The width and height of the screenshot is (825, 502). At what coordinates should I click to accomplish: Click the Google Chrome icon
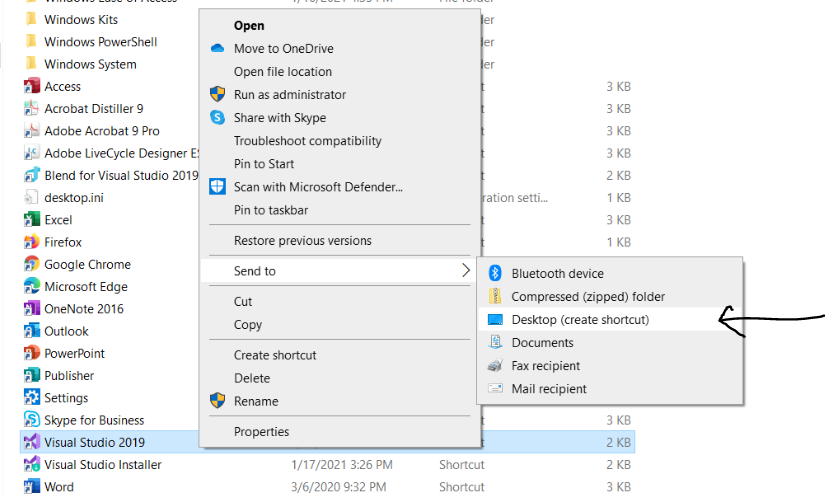coord(32,264)
